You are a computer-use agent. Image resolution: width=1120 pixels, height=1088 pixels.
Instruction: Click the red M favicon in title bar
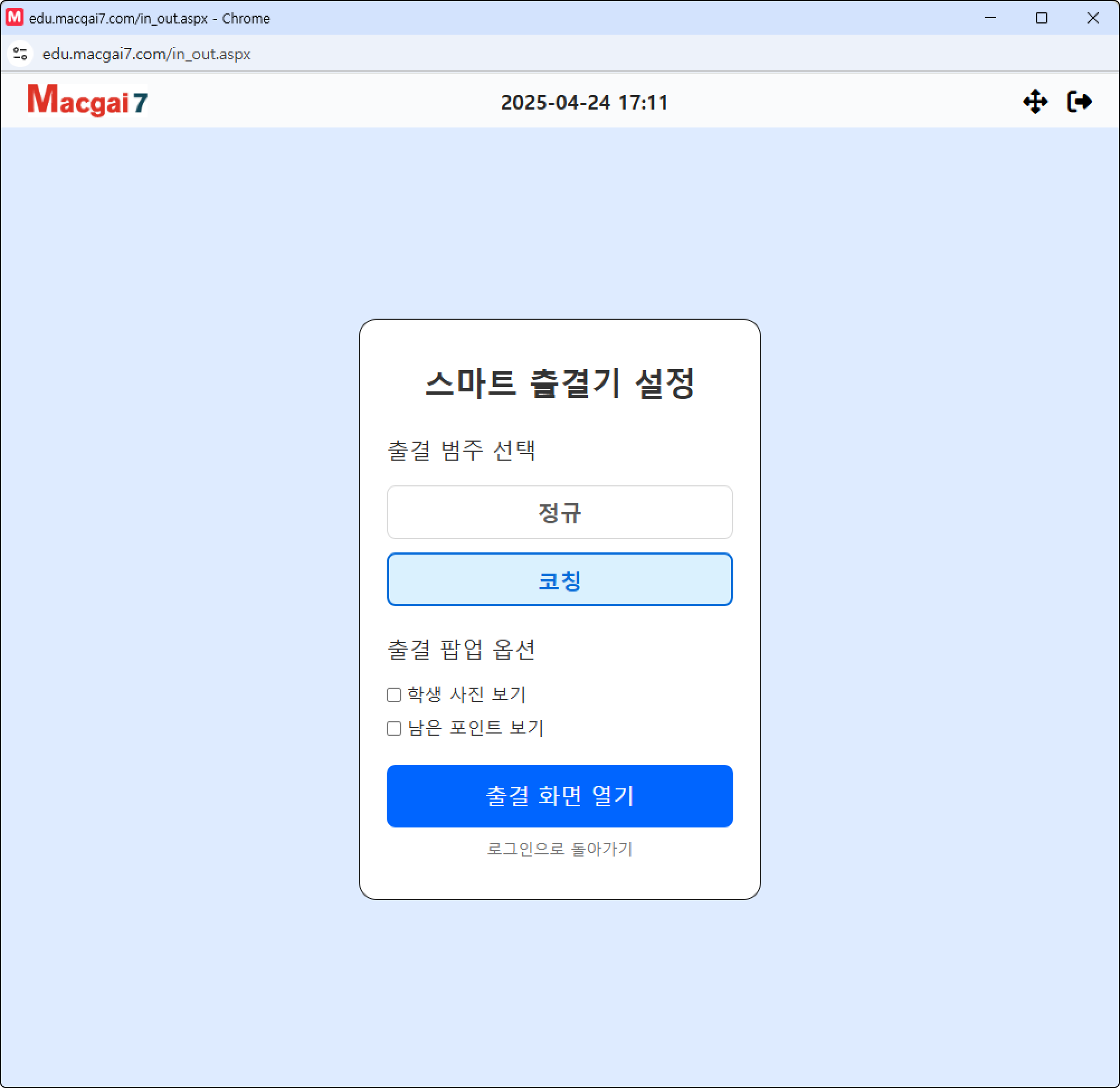point(15,17)
